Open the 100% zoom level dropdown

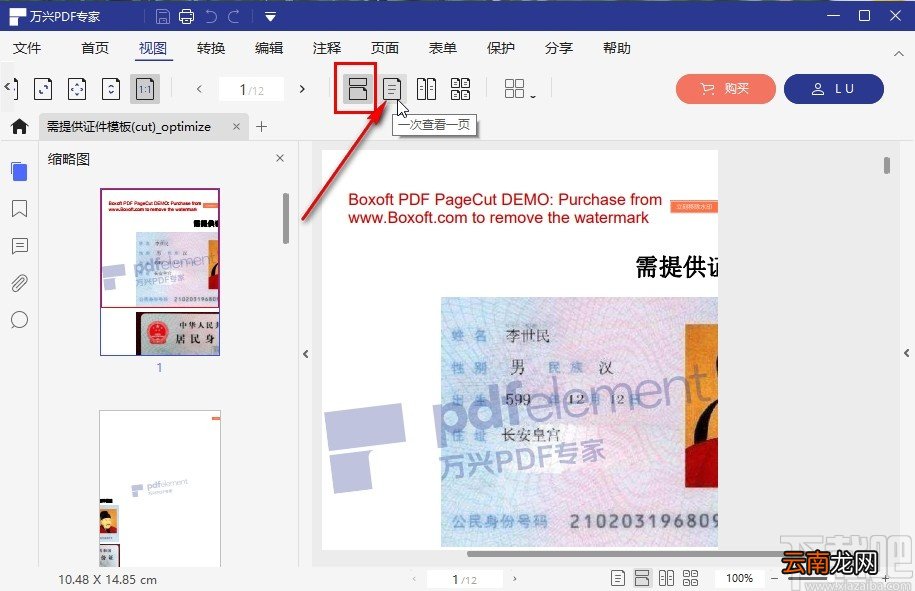739,578
